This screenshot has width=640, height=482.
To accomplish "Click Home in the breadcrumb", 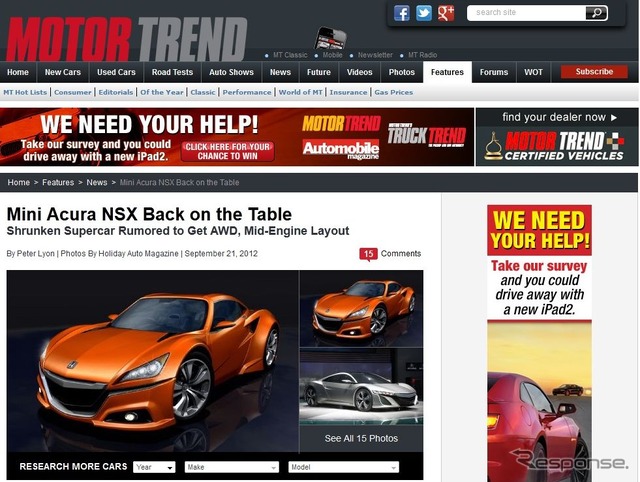I will [18, 182].
